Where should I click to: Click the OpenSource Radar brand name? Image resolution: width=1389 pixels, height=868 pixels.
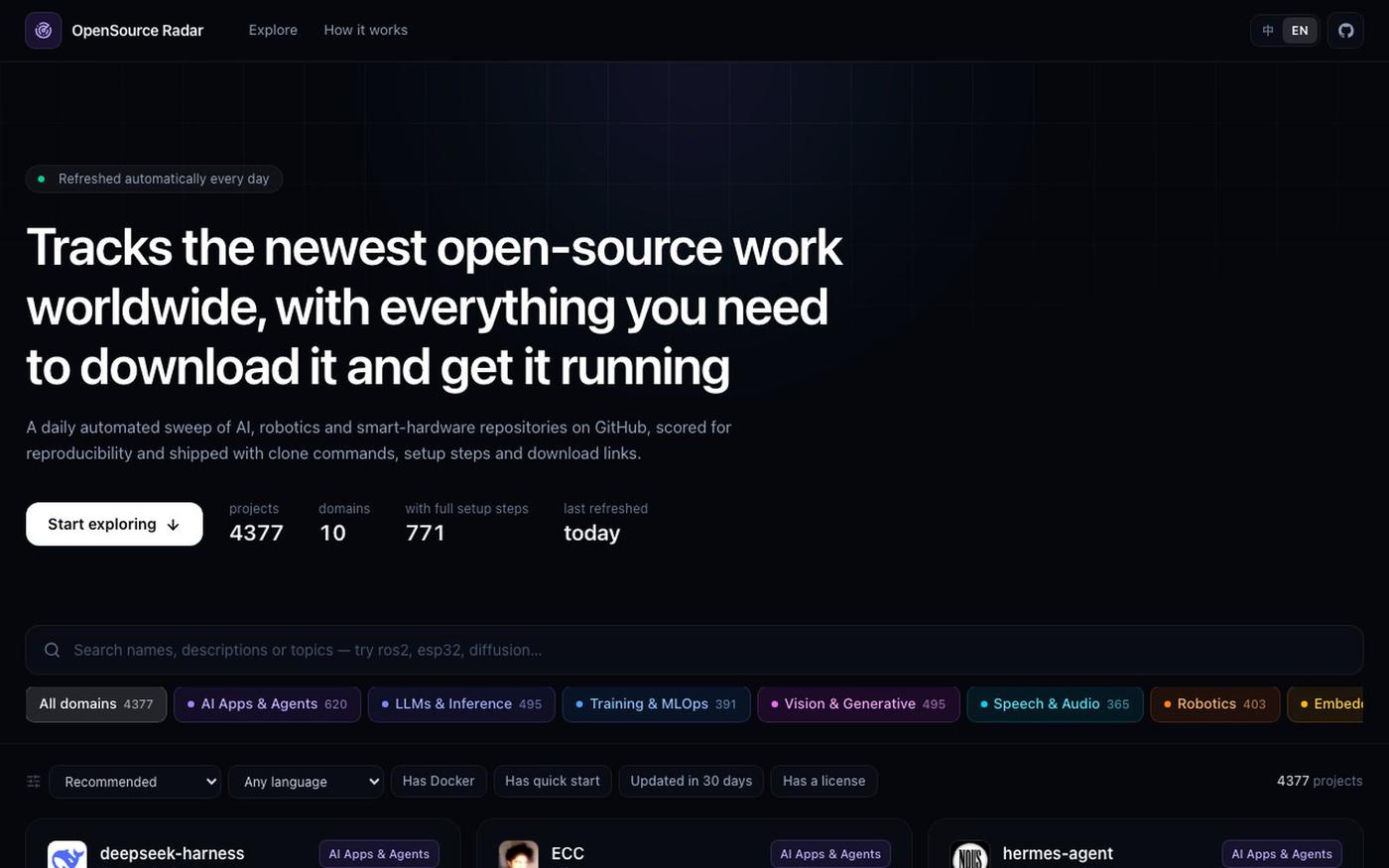click(x=137, y=31)
